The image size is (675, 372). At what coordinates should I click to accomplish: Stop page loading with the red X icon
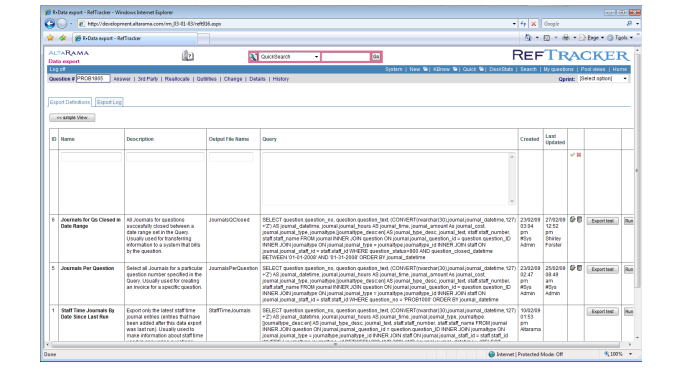[534, 24]
